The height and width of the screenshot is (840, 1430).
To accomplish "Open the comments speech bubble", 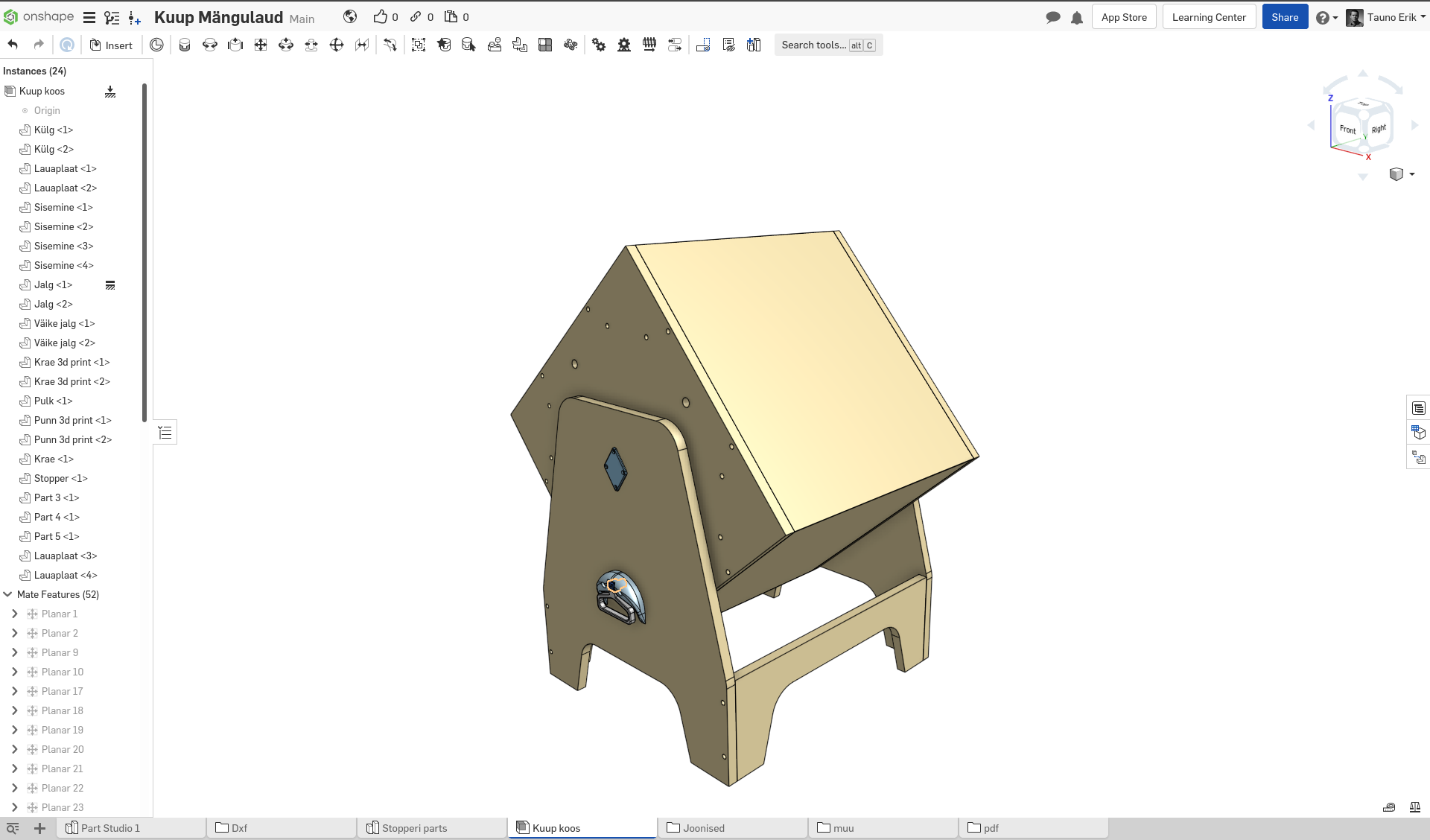I will [x=1053, y=17].
